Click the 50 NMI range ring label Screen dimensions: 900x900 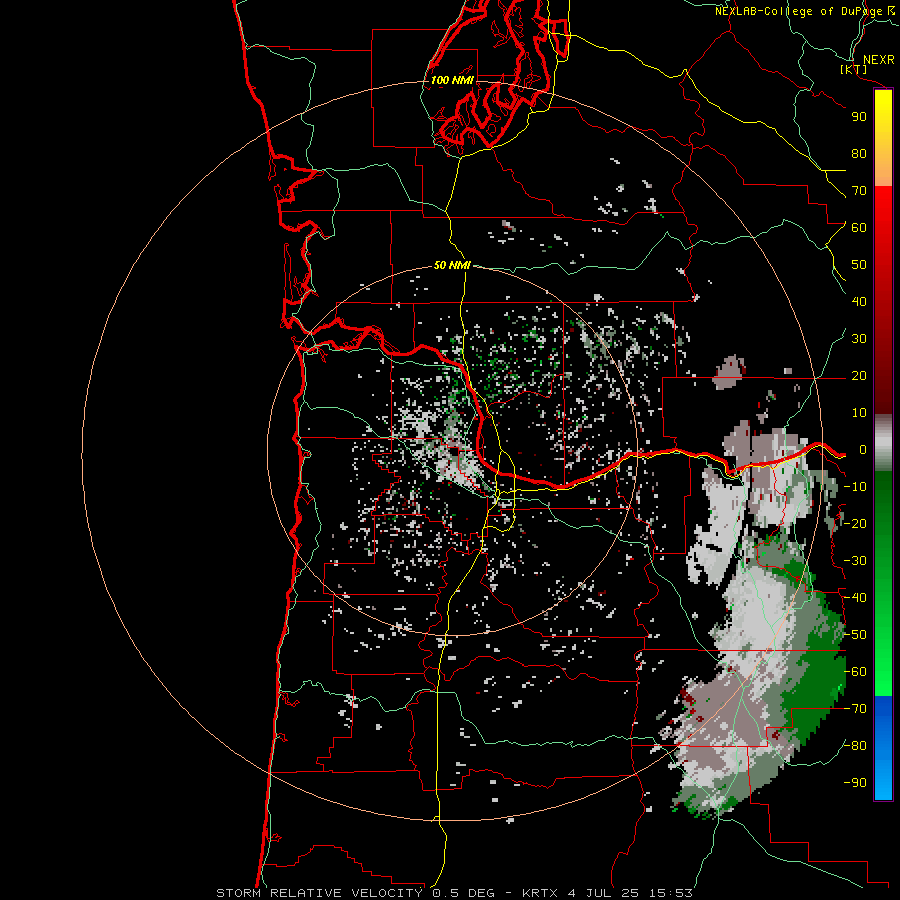point(452,265)
